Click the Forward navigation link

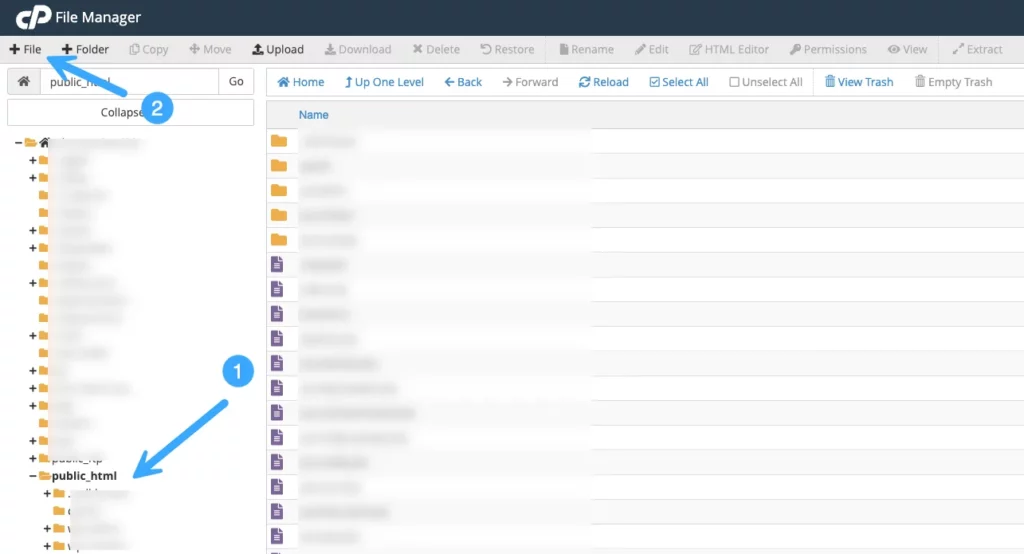tap(530, 82)
